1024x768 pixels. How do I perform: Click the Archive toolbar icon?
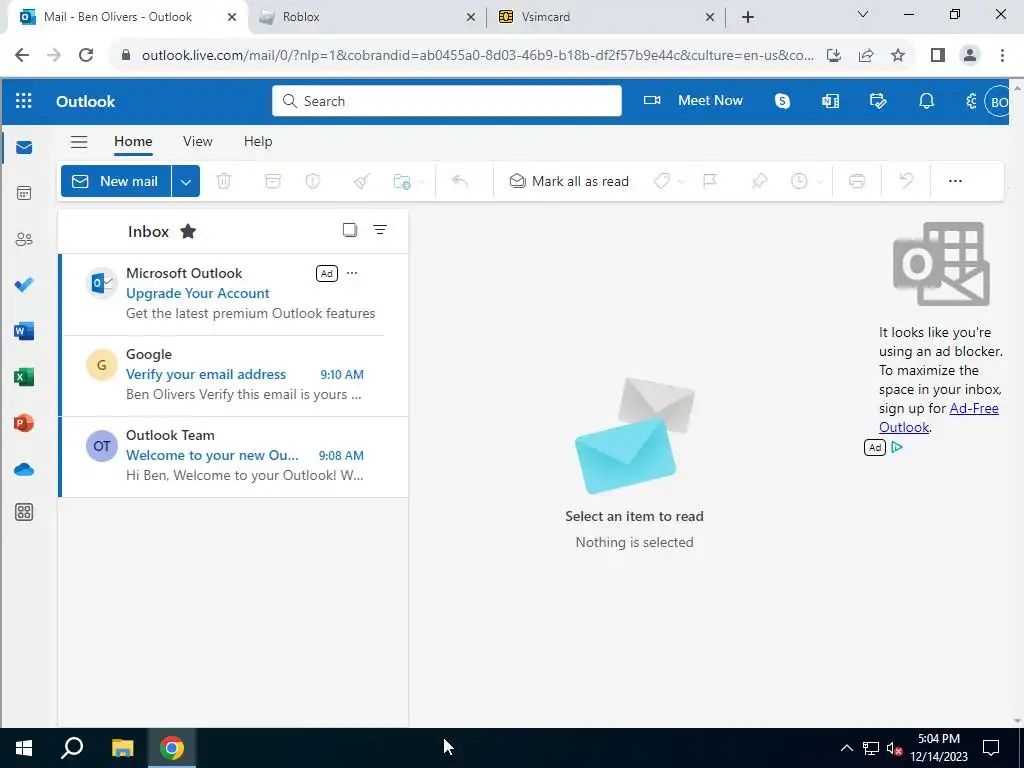[x=272, y=181]
